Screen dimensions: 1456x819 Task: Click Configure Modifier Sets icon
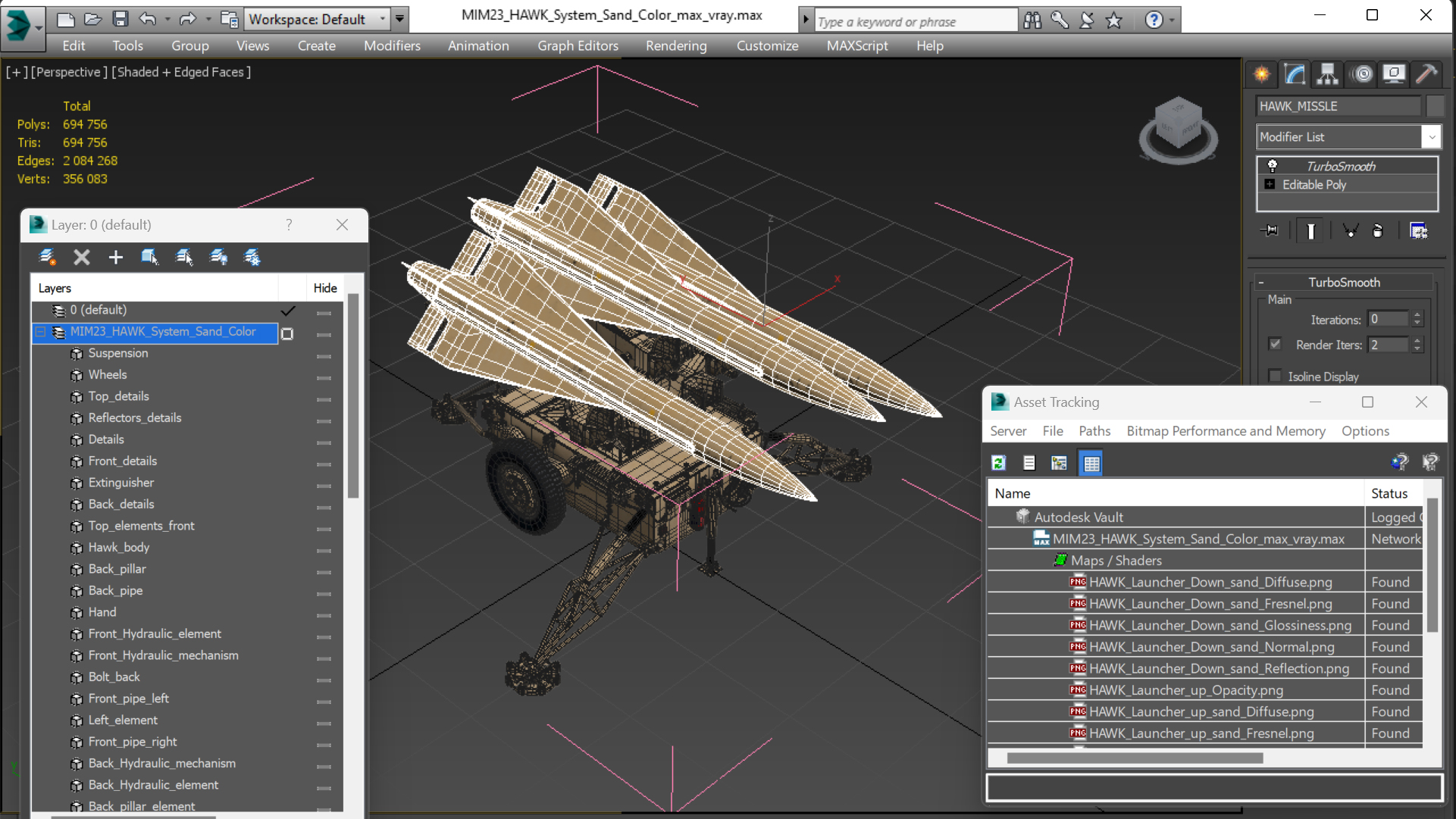coord(1418,230)
